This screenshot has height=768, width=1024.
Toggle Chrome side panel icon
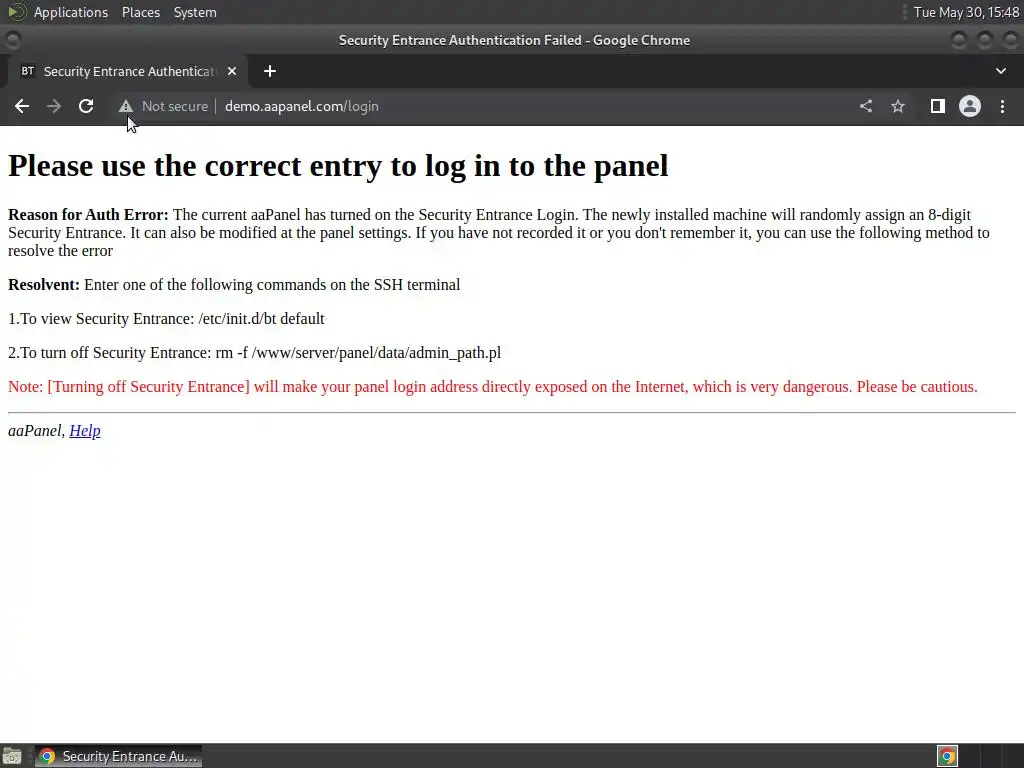(938, 106)
